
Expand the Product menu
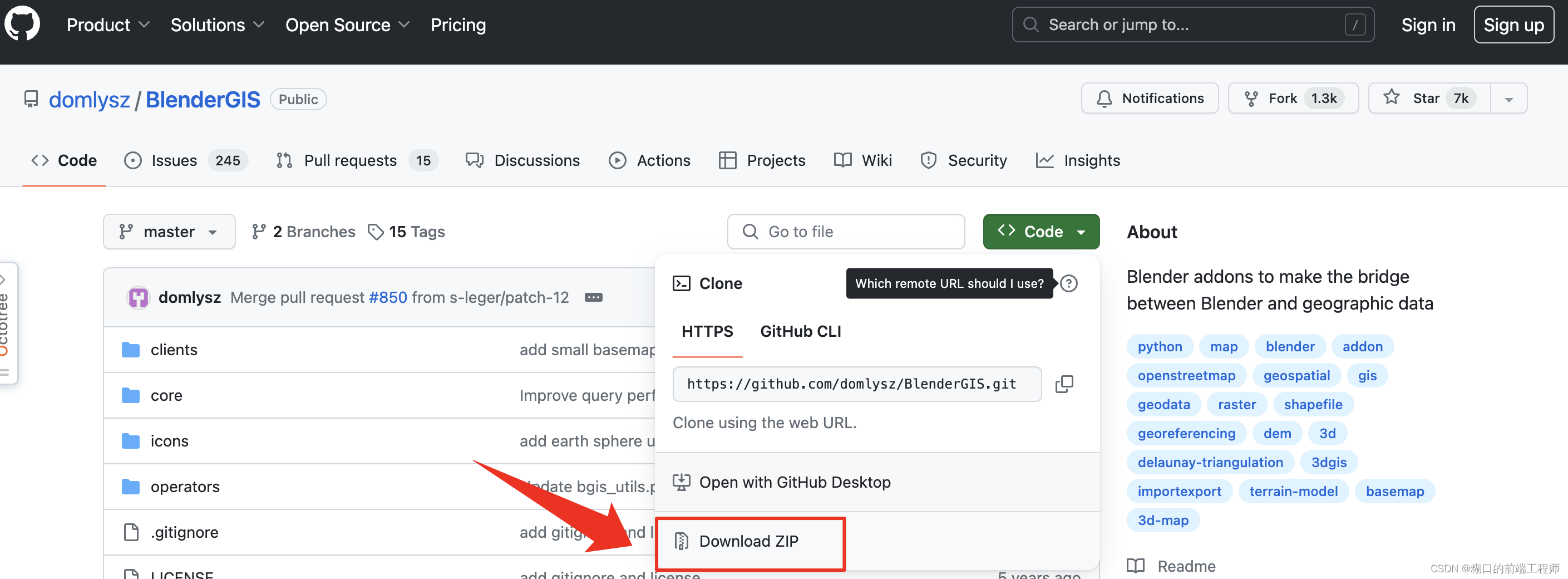click(x=108, y=25)
